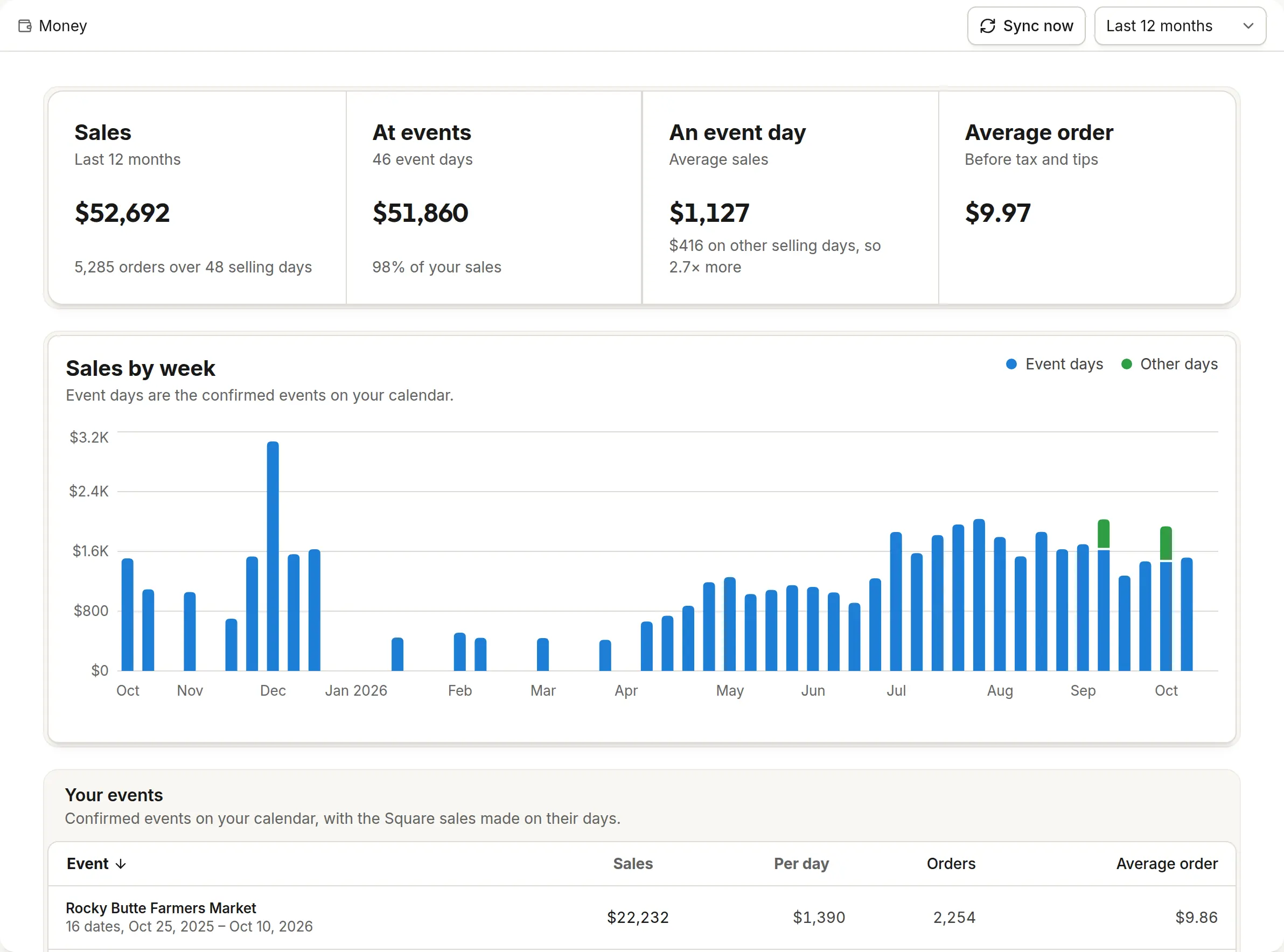Sort by the Orders column header
The image size is (1284, 952).
(951, 863)
